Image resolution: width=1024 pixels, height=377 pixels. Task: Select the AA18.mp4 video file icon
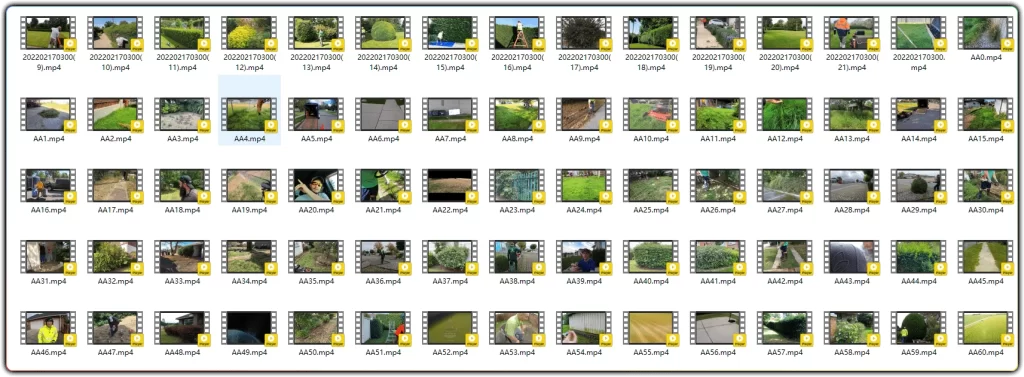[x=182, y=186]
